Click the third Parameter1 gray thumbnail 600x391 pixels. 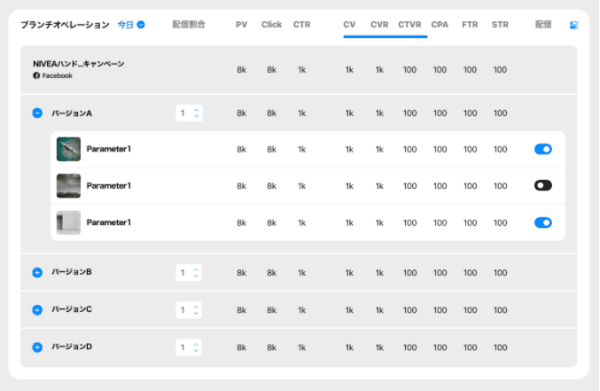click(68, 223)
